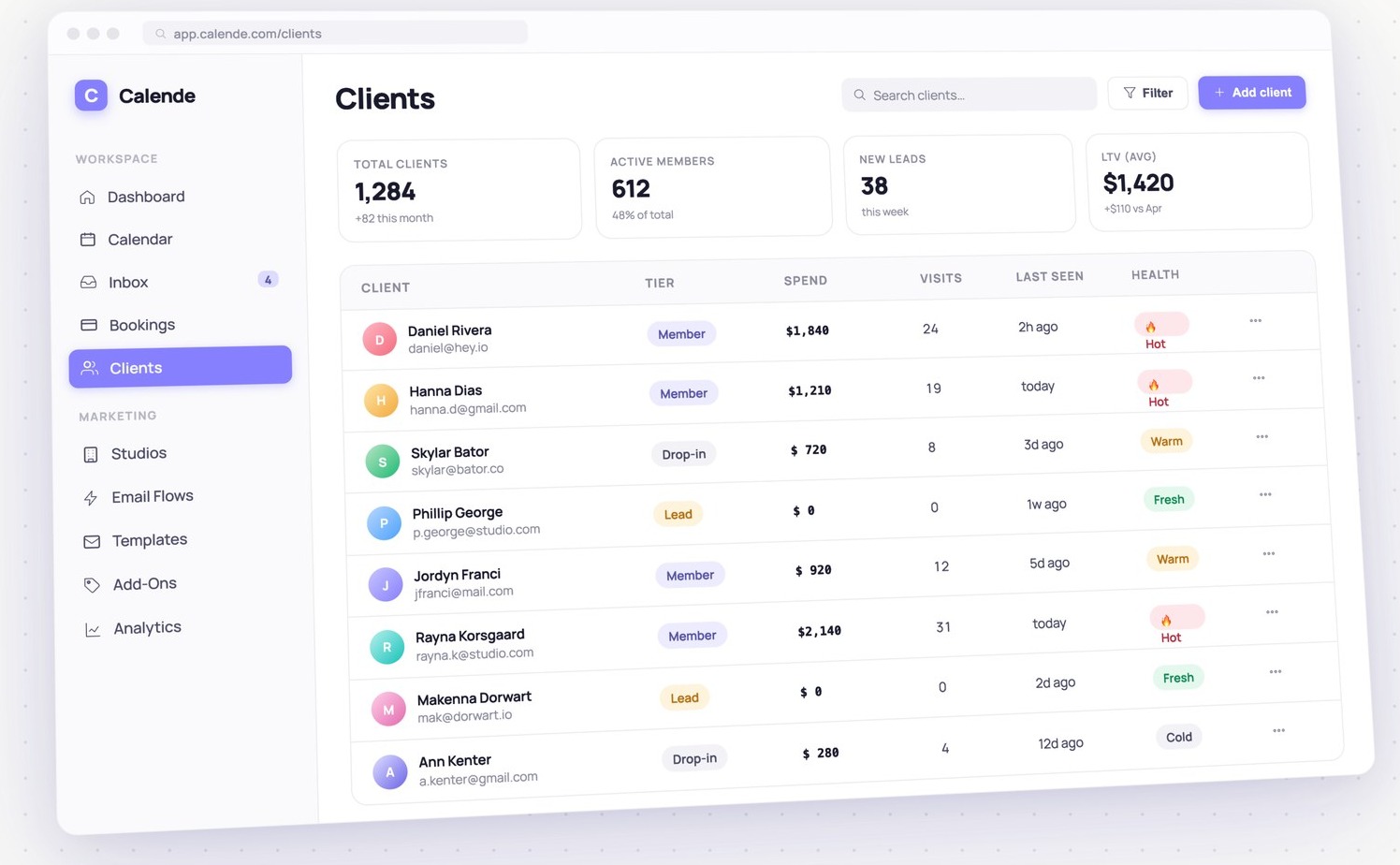Click the Inbox unread count badge
The width and height of the screenshot is (1400, 865).
(268, 280)
